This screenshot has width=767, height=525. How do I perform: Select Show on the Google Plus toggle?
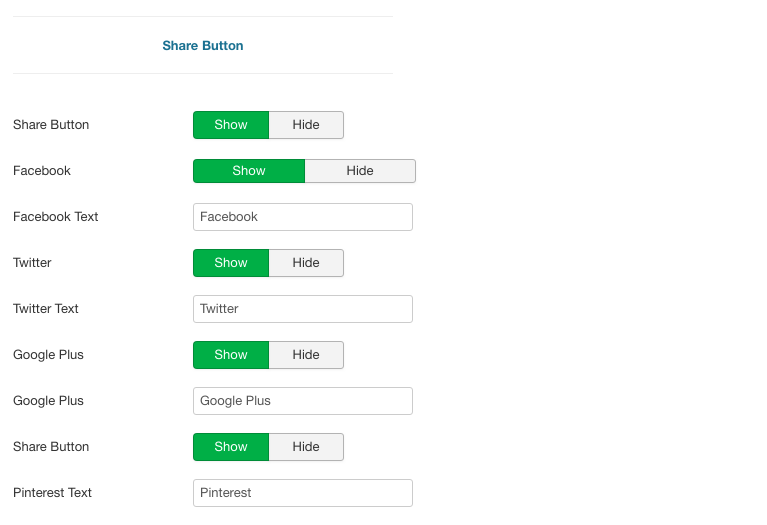pos(231,355)
